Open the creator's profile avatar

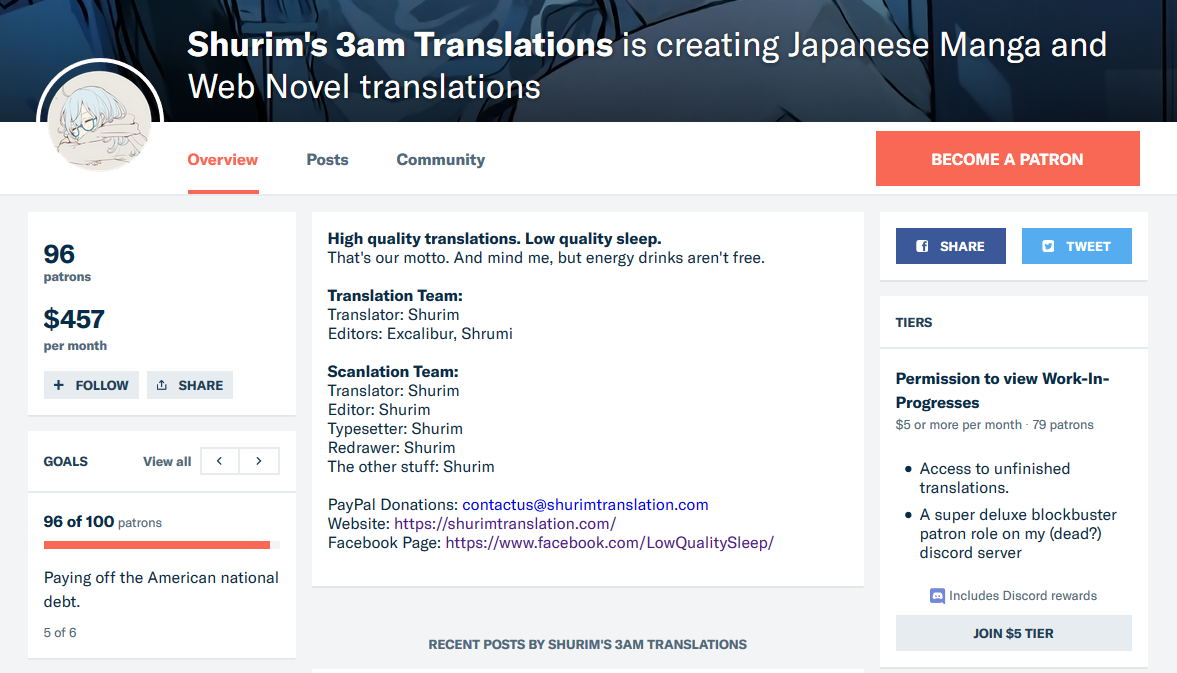click(100, 120)
